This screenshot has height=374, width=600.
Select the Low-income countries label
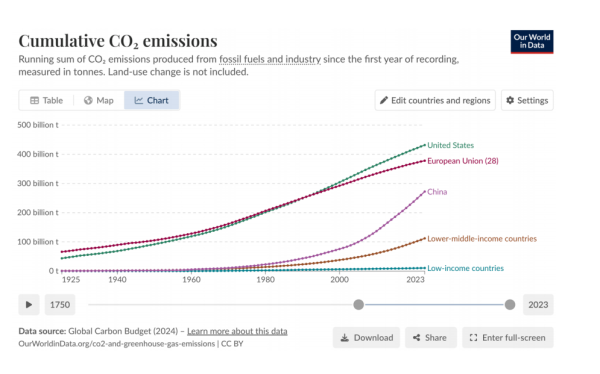(x=465, y=268)
